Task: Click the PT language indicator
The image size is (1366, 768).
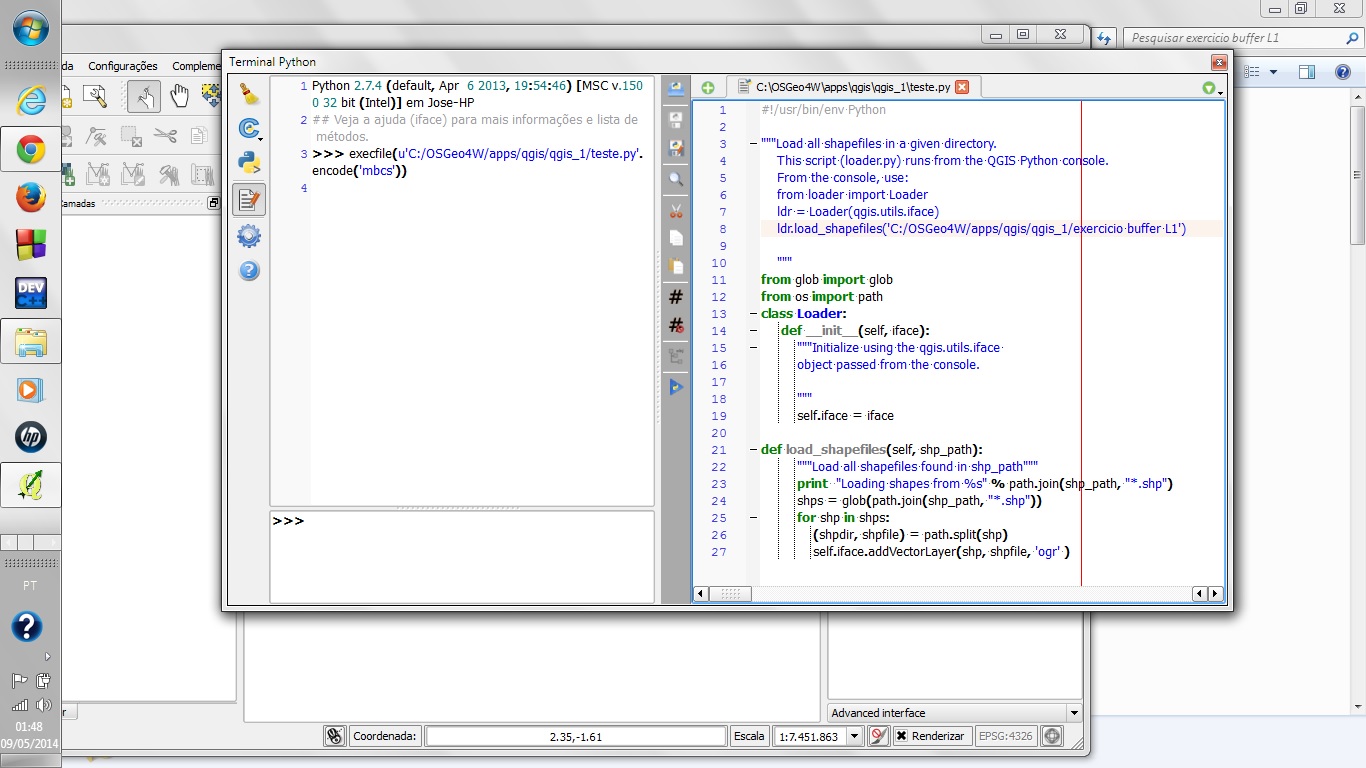Action: click(x=30, y=584)
